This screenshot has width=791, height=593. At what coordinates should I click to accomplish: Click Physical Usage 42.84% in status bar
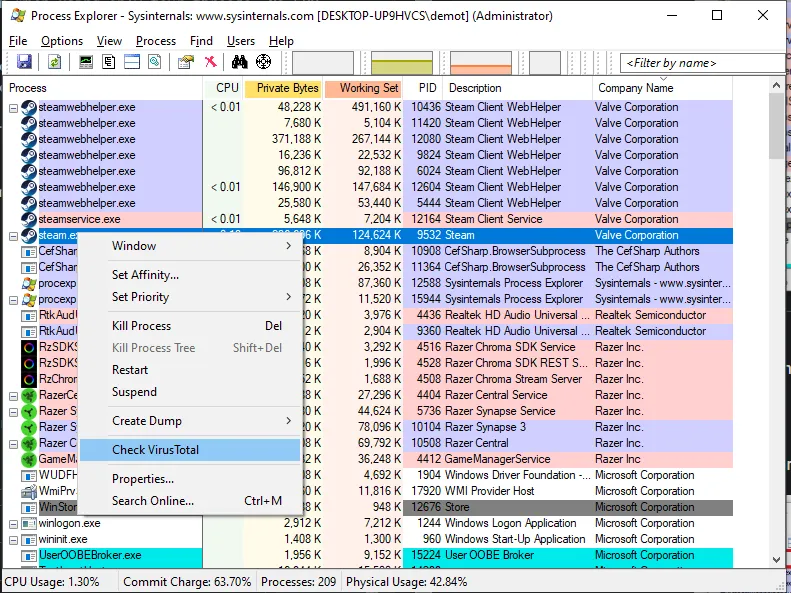pyautogui.click(x=407, y=582)
